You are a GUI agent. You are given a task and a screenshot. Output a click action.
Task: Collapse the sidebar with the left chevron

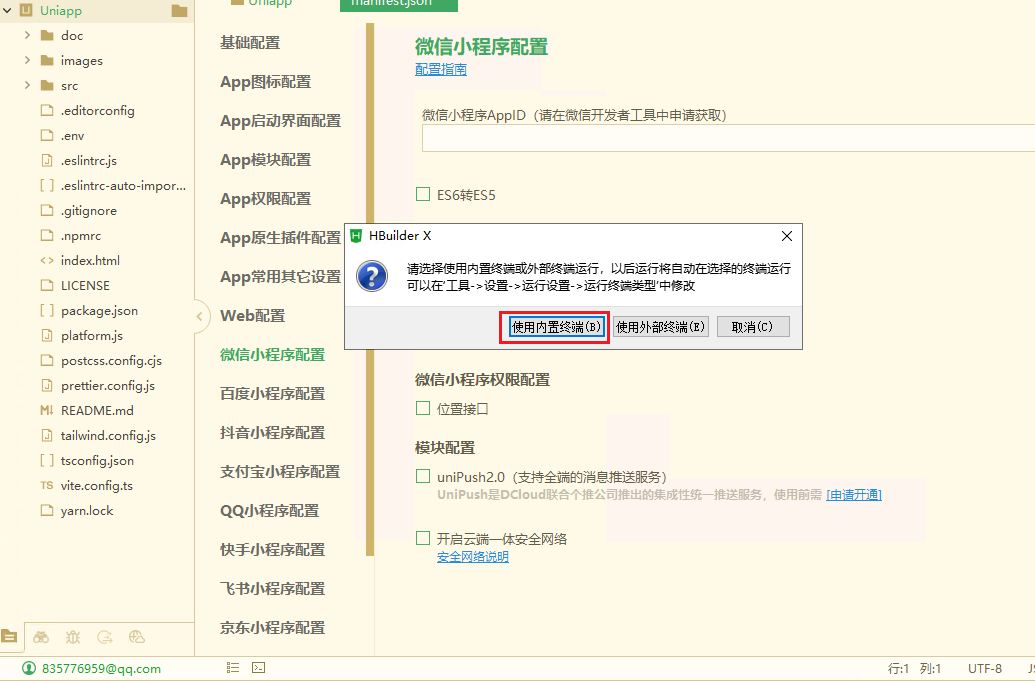coord(199,316)
